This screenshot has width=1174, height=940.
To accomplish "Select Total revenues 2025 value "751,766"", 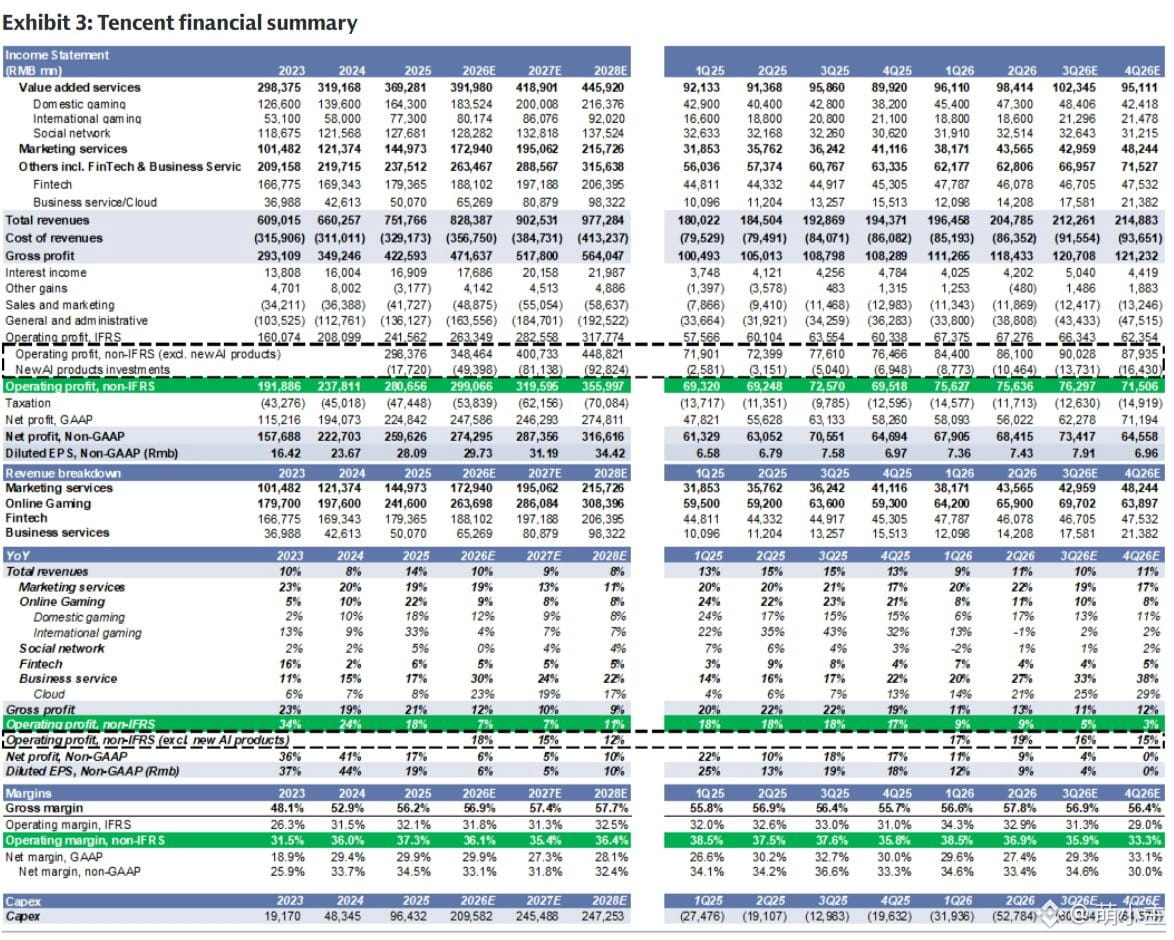I will click(x=410, y=220).
